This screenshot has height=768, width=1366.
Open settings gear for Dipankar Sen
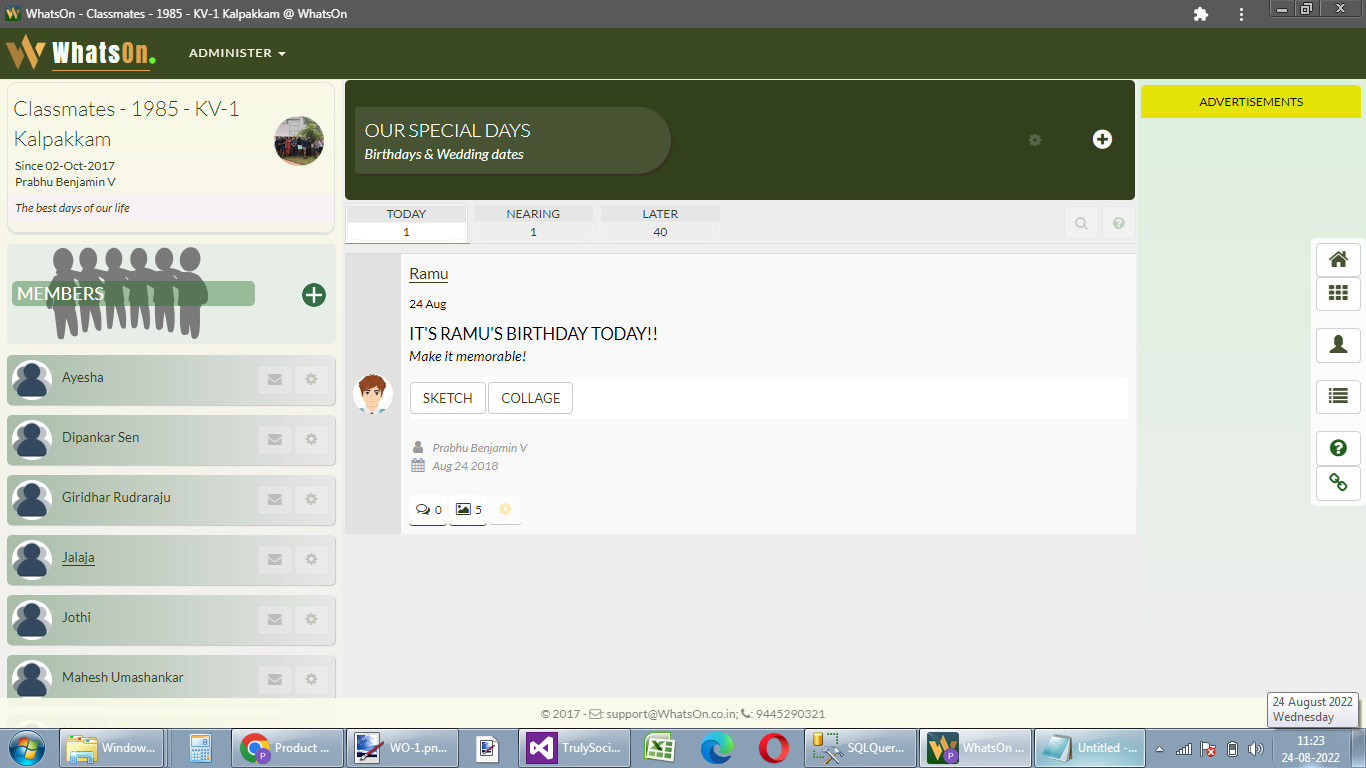point(311,439)
